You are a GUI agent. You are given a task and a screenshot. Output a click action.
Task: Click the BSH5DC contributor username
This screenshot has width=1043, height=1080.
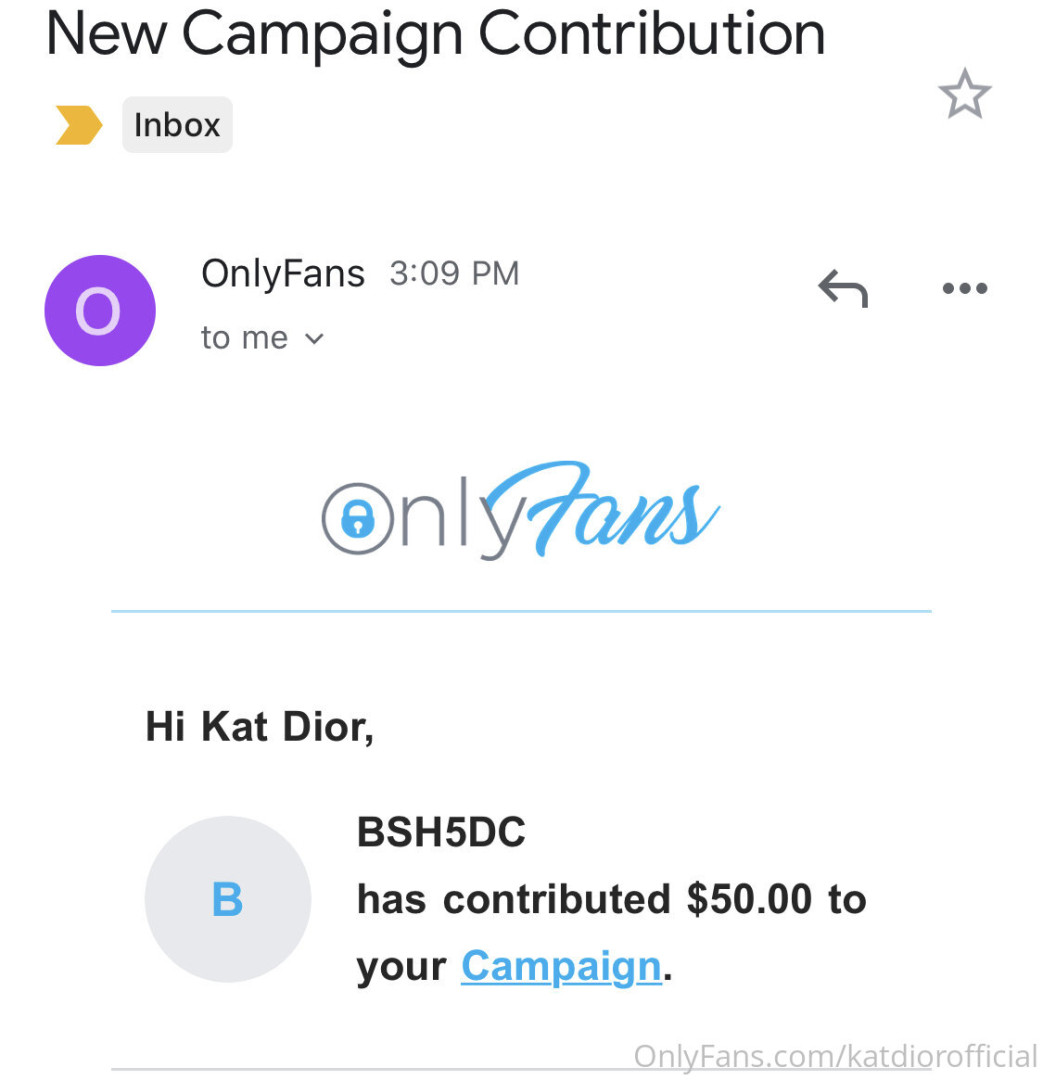[441, 833]
